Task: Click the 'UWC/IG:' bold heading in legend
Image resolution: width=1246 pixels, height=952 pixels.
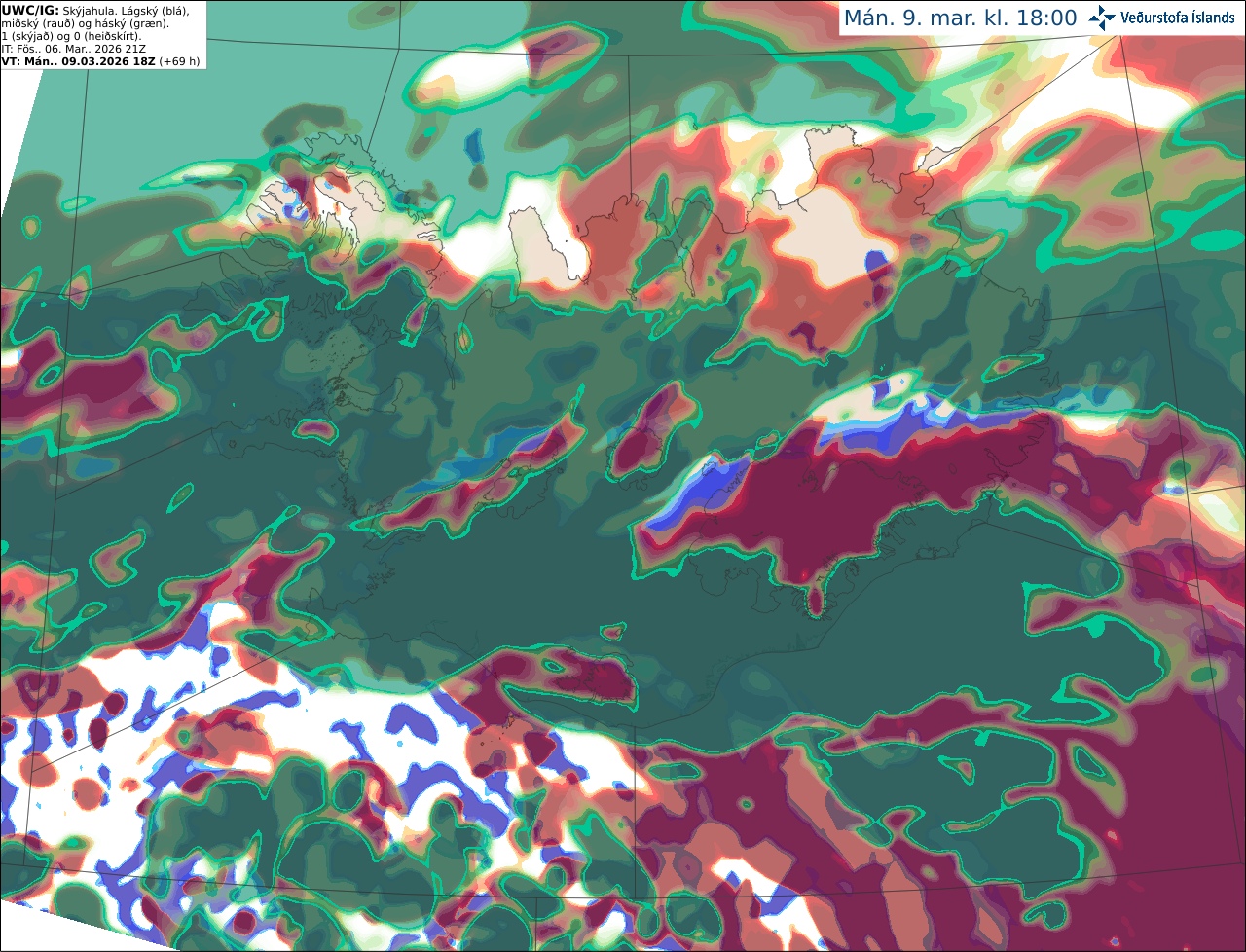Action: [30, 10]
